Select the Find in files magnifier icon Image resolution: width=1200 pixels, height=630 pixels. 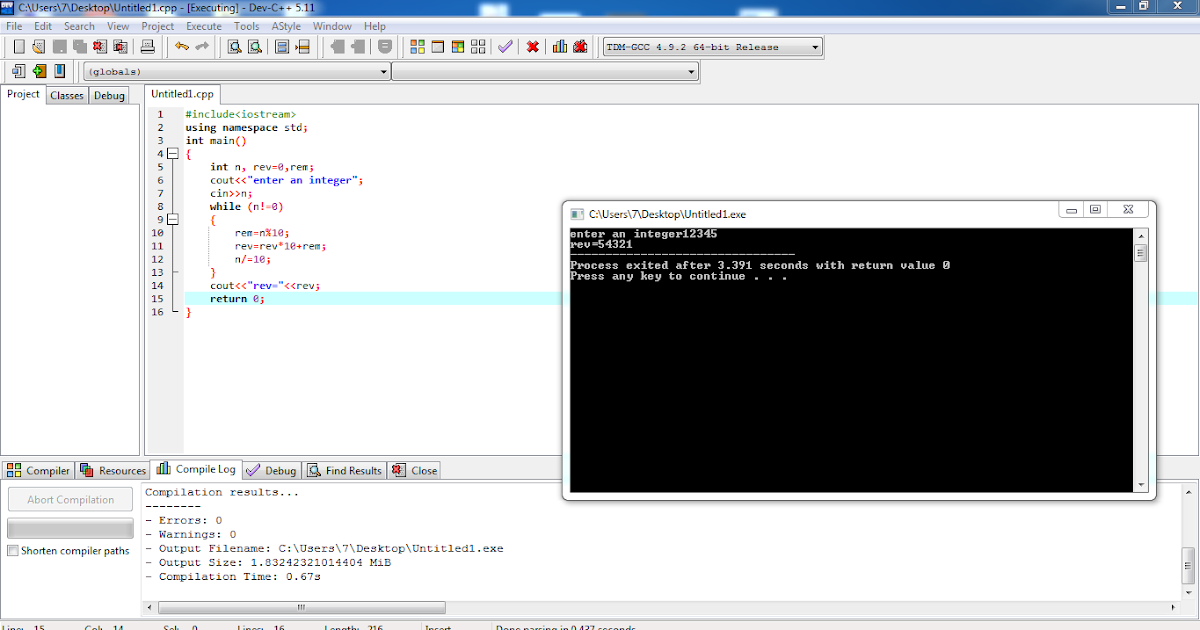(253, 46)
